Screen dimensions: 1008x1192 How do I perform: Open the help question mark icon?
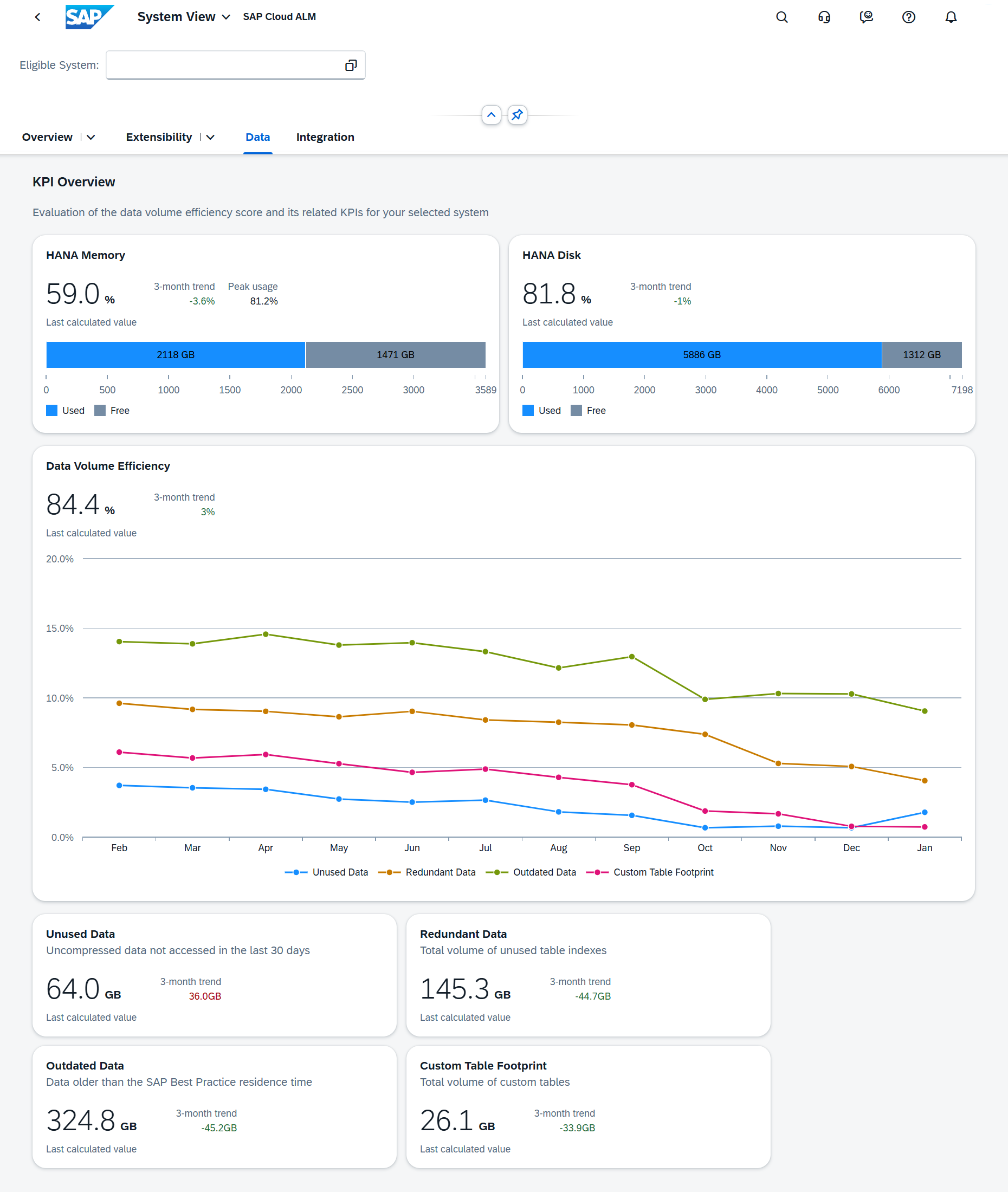pyautogui.click(x=908, y=17)
